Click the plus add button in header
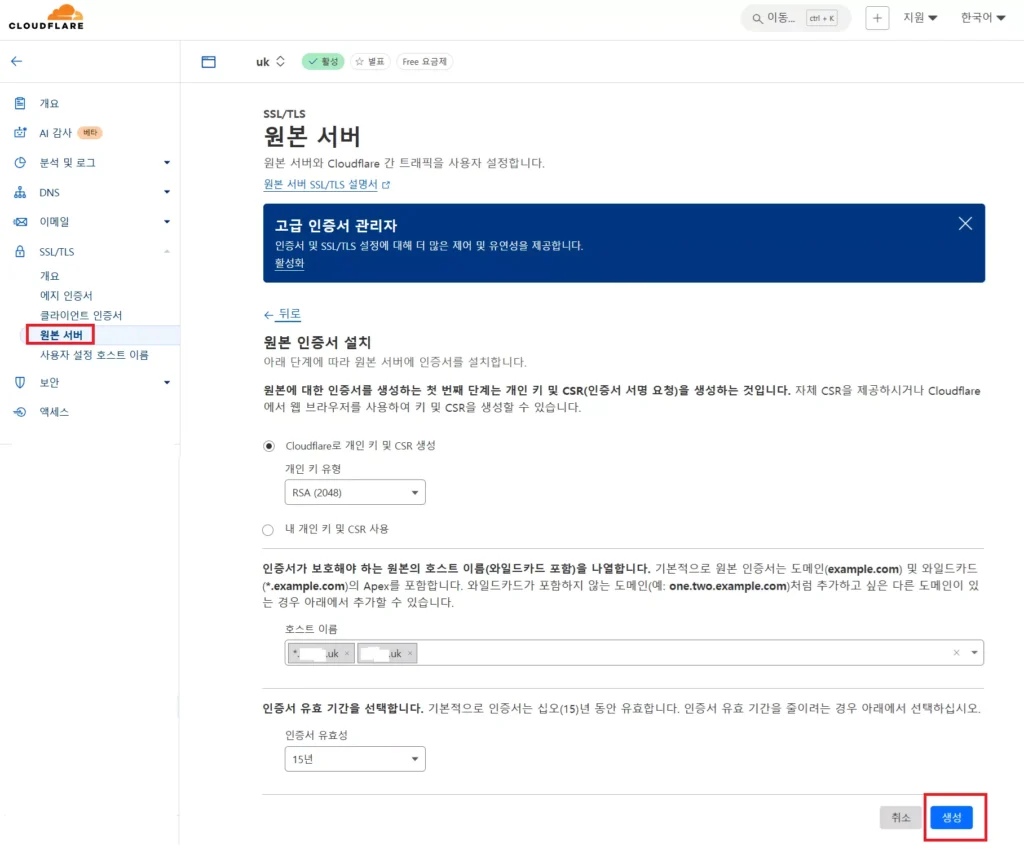 click(x=877, y=18)
